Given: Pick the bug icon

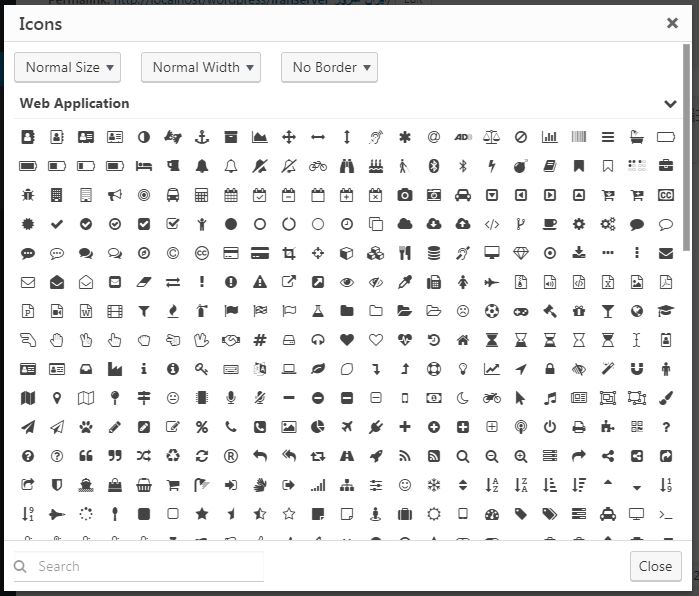Looking at the screenshot, I should click(x=28, y=195).
